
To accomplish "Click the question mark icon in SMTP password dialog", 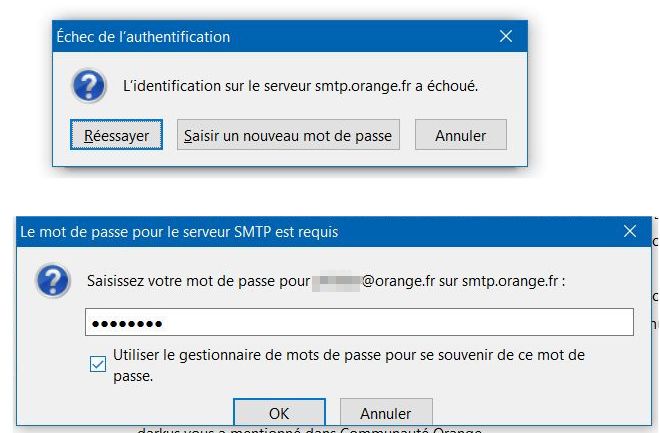I will tap(52, 281).
